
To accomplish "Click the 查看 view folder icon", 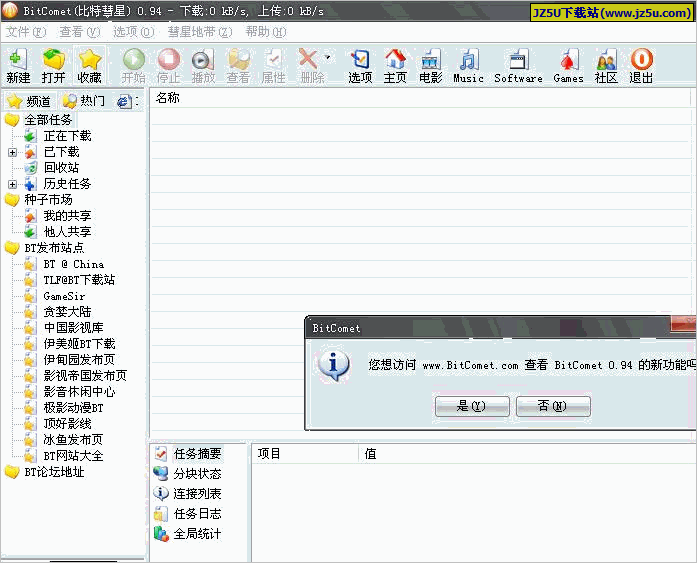I will (x=238, y=66).
